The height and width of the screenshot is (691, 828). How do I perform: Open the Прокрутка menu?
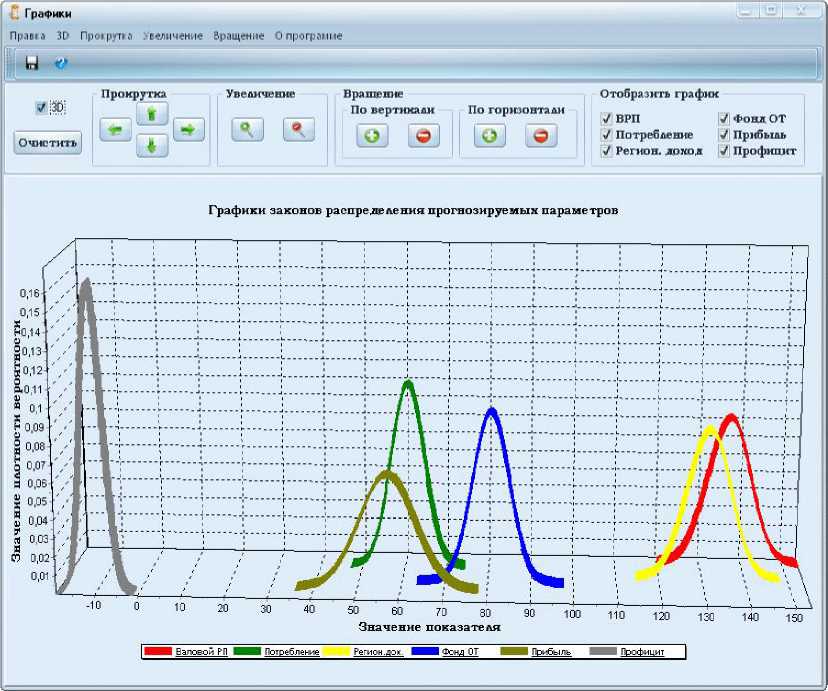pyautogui.click(x=106, y=36)
